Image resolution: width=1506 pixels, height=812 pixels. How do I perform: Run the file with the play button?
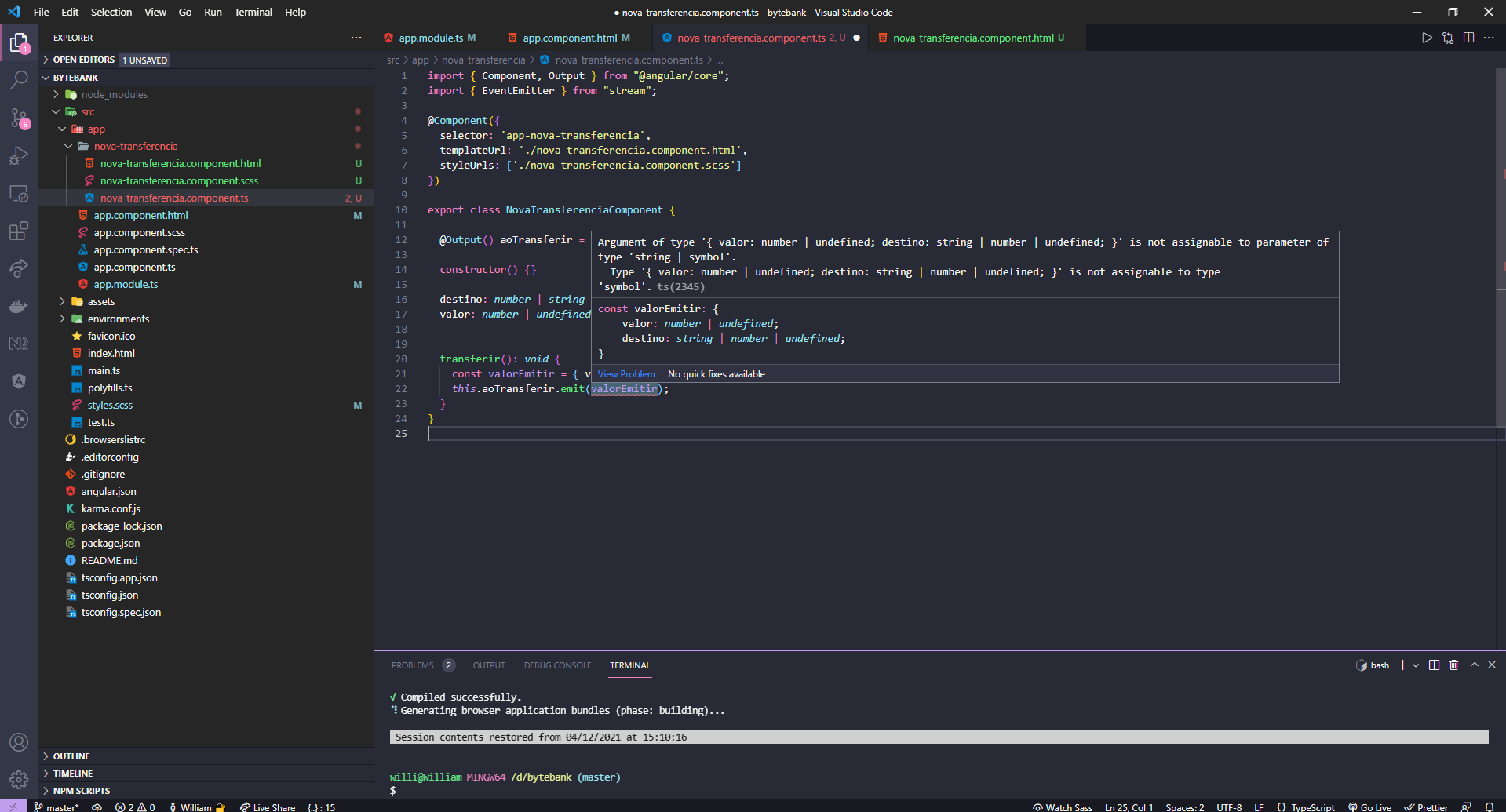point(1427,38)
